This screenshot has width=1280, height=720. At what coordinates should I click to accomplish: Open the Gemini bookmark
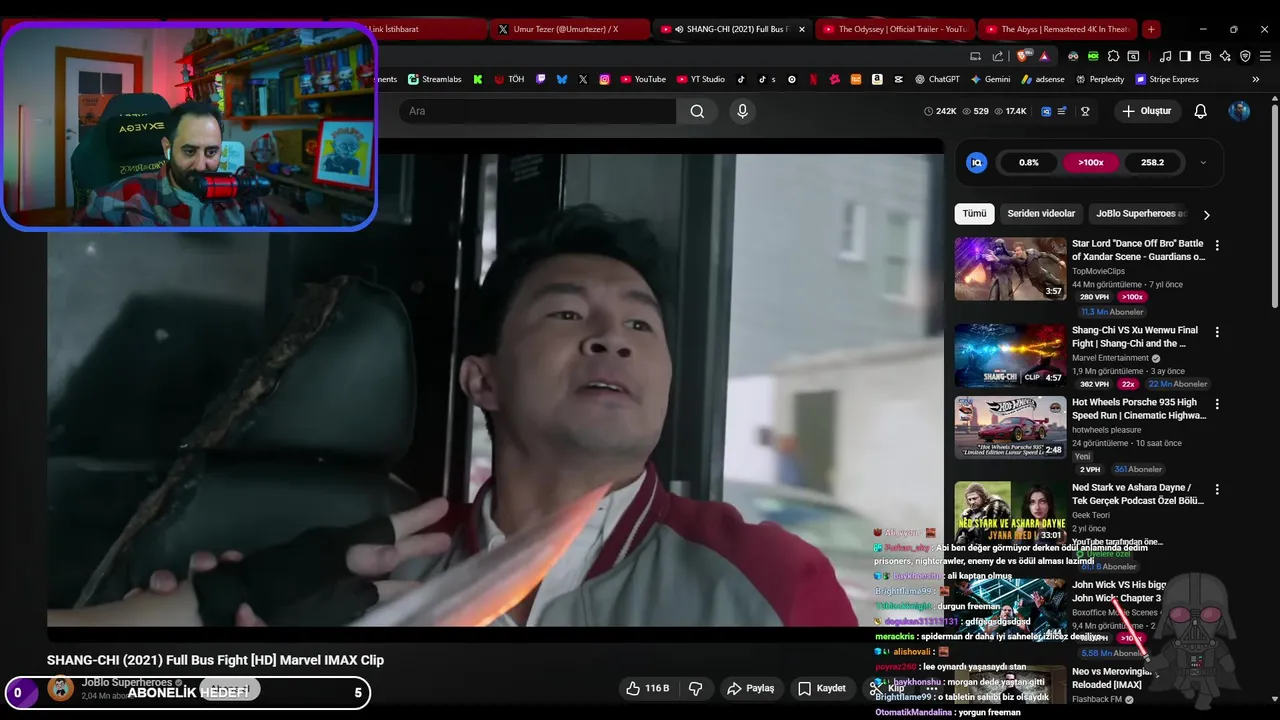[x=990, y=79]
